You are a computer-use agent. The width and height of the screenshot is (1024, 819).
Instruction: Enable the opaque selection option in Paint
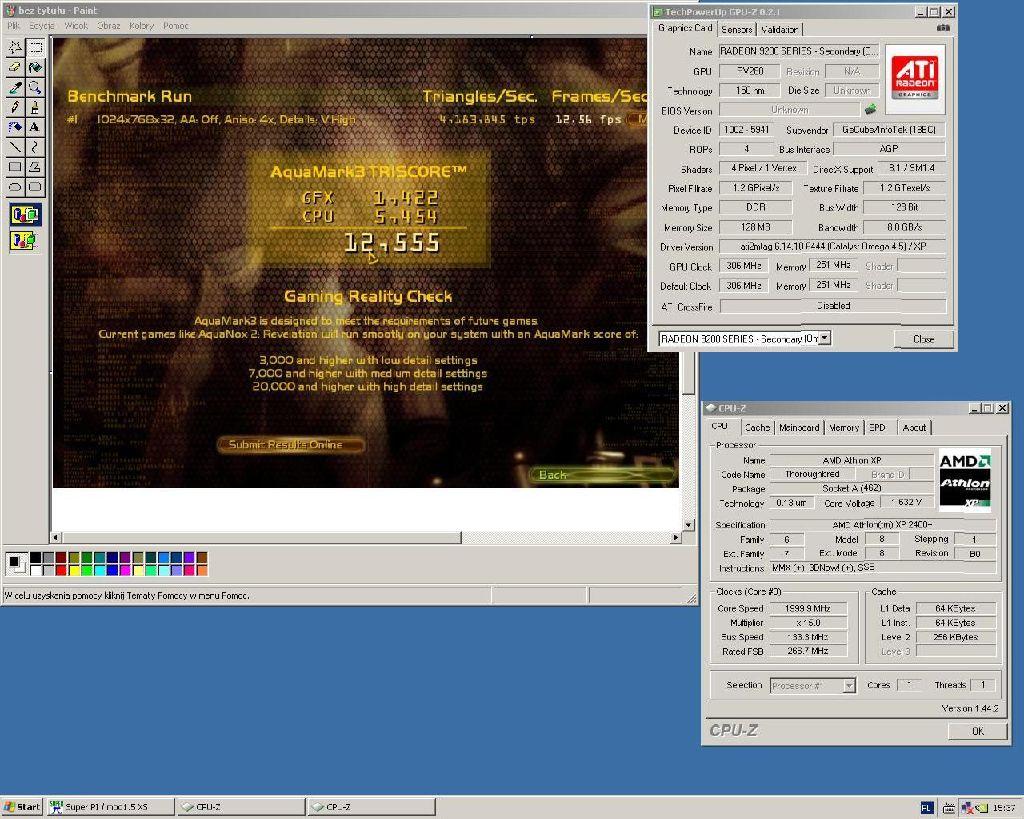point(25,214)
